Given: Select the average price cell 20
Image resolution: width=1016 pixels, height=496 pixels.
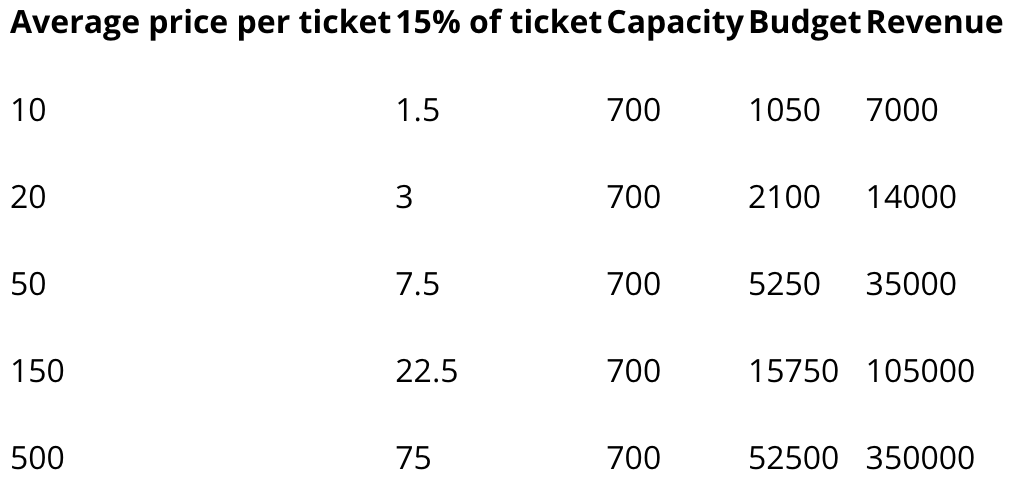Looking at the screenshot, I should (29, 196).
